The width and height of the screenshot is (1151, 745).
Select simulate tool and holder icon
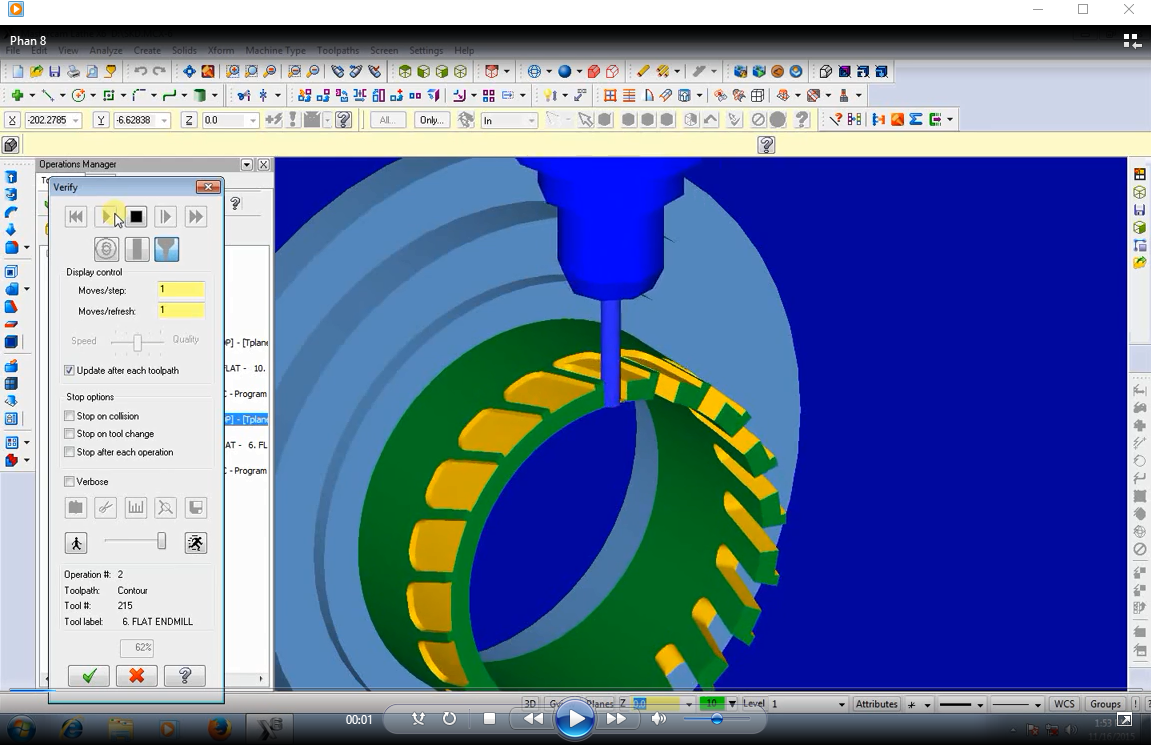pos(167,250)
